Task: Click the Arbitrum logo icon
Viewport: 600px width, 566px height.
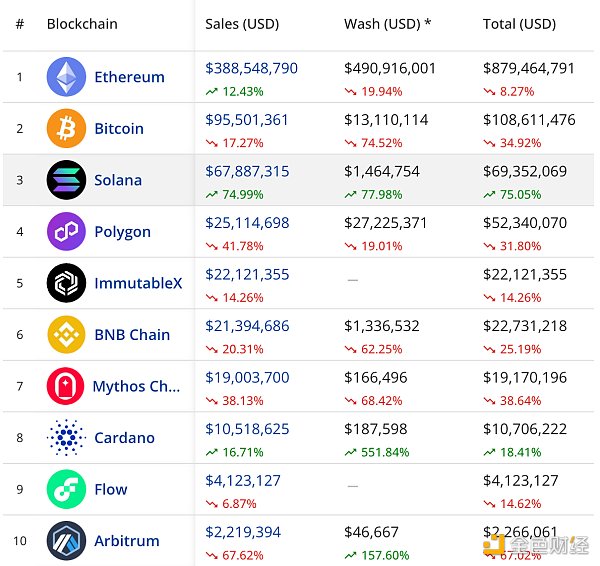Action: (x=66, y=540)
